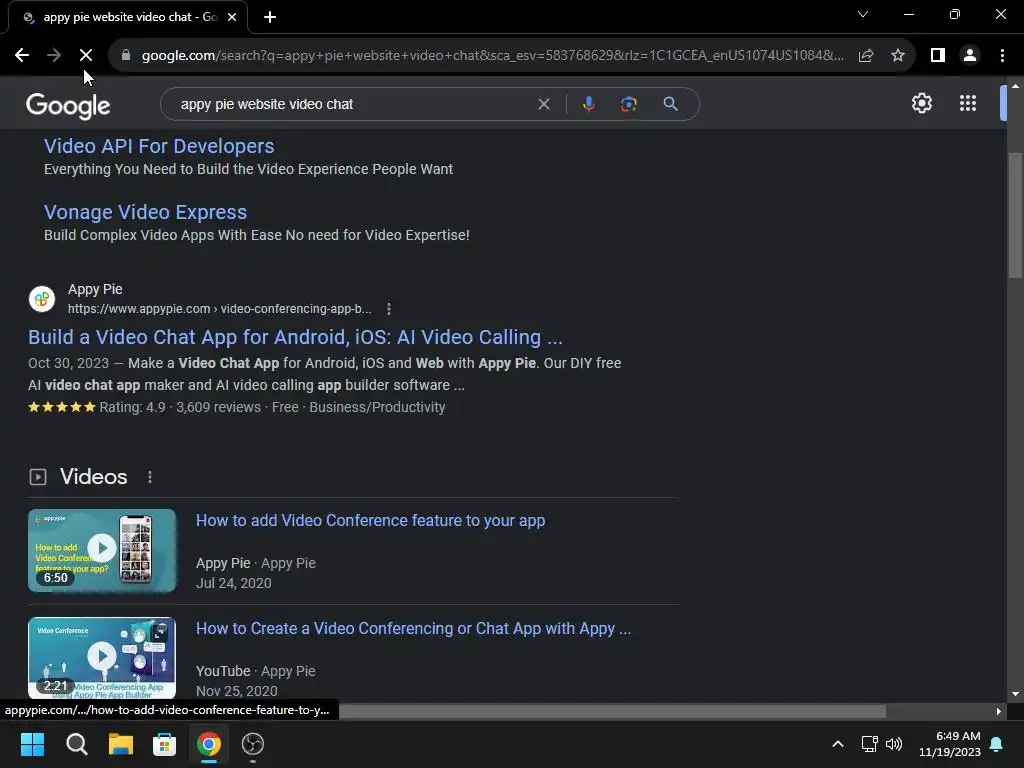Switch to Chrome in taskbar
This screenshot has height=768, width=1024.
click(x=209, y=744)
